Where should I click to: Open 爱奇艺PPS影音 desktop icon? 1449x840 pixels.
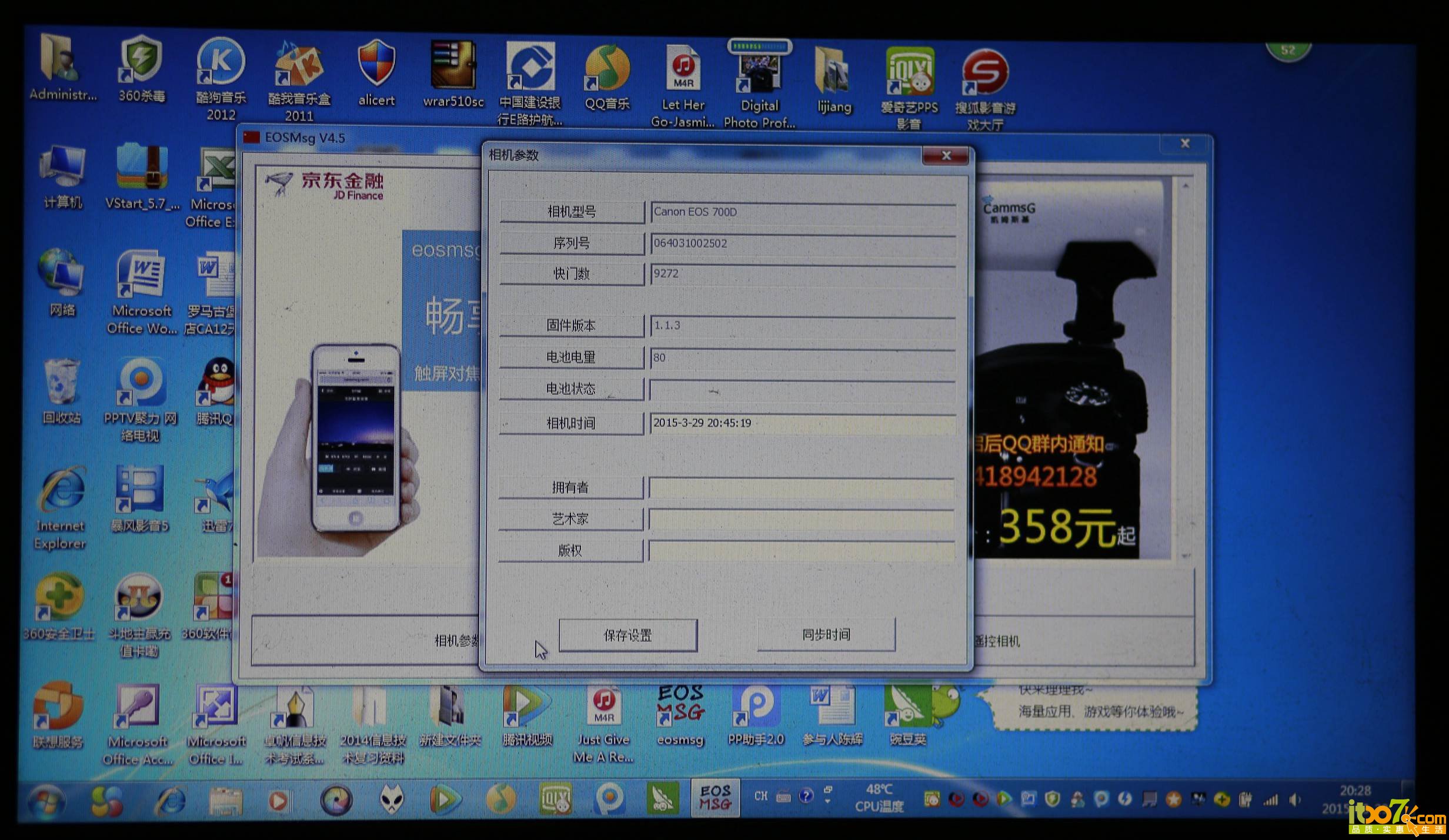click(909, 88)
